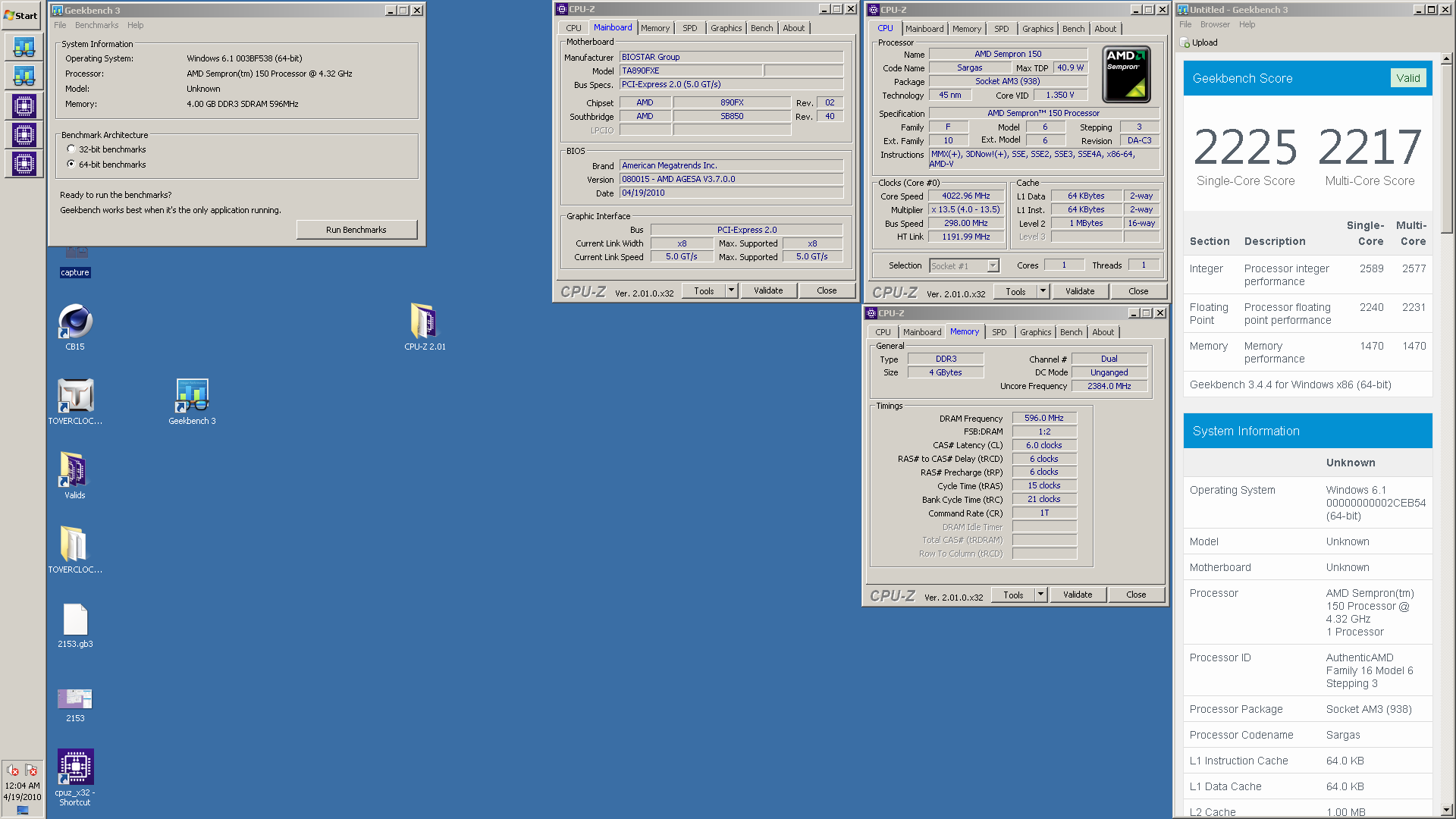1456x819 pixels.
Task: Click the show desktop tray icon
Action: click(x=23, y=810)
